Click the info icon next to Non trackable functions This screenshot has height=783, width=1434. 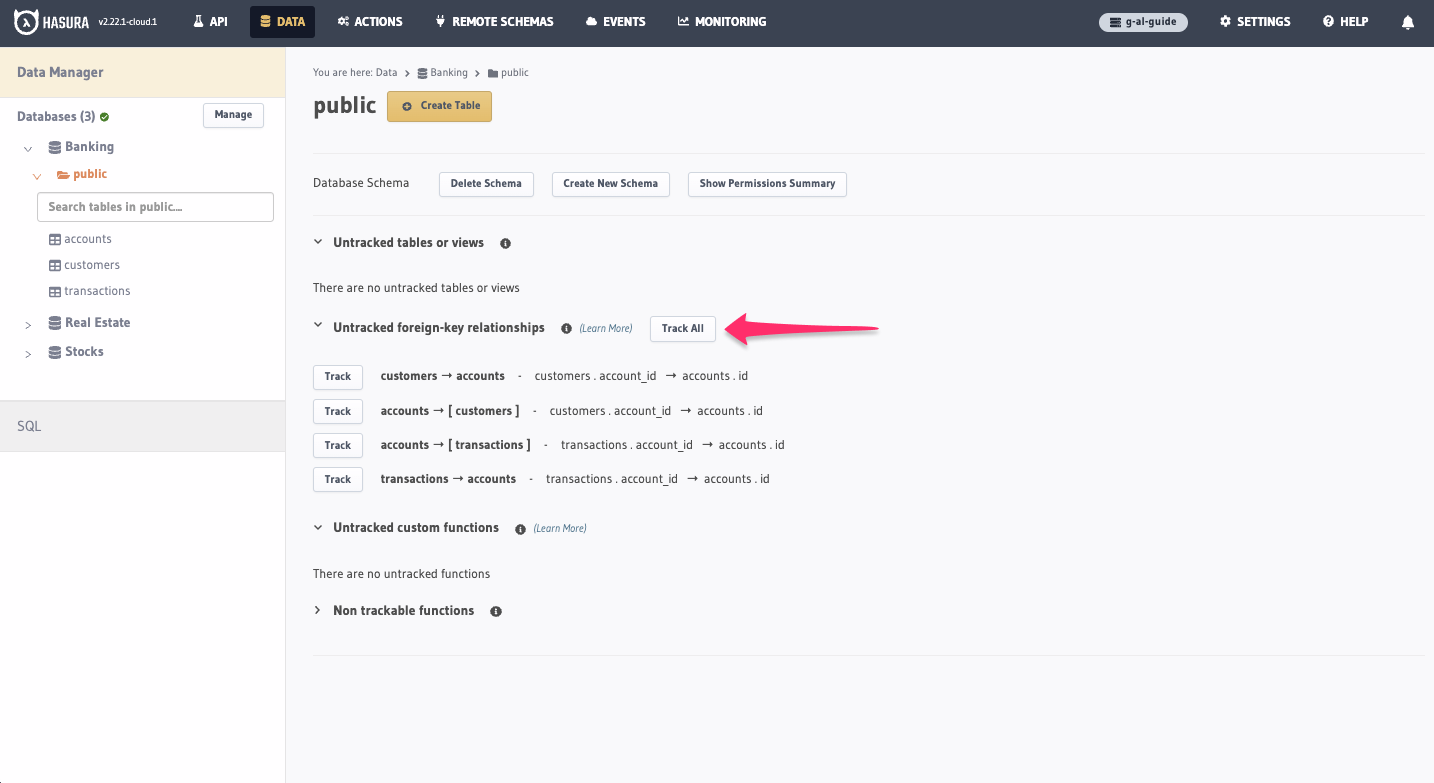click(496, 610)
